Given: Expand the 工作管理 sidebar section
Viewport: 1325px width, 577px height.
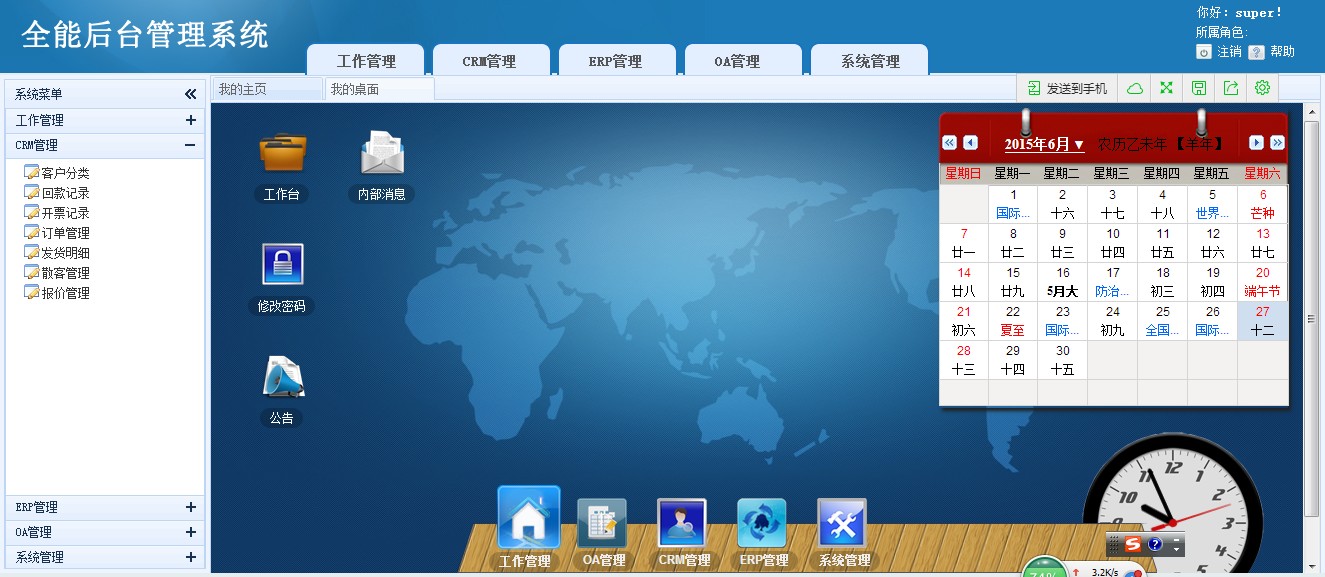Looking at the screenshot, I should 190,120.
